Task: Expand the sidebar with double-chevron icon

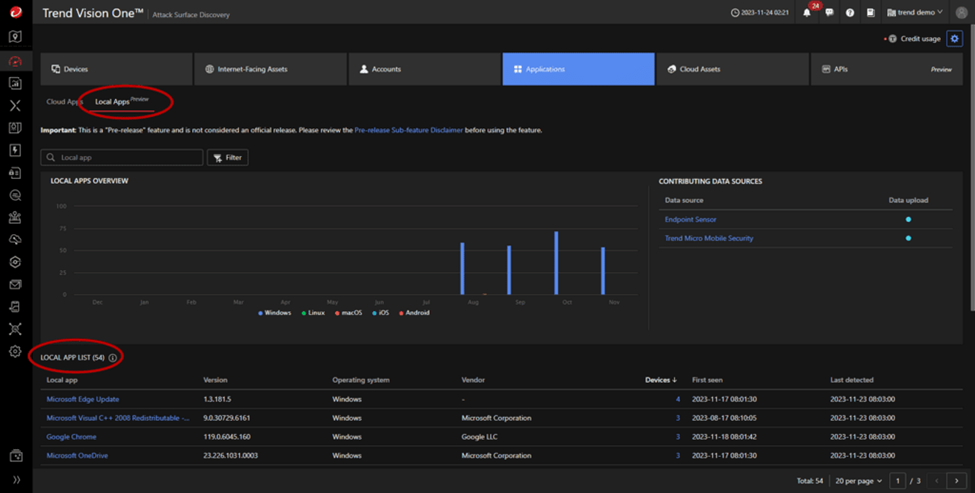Action: click(16, 479)
